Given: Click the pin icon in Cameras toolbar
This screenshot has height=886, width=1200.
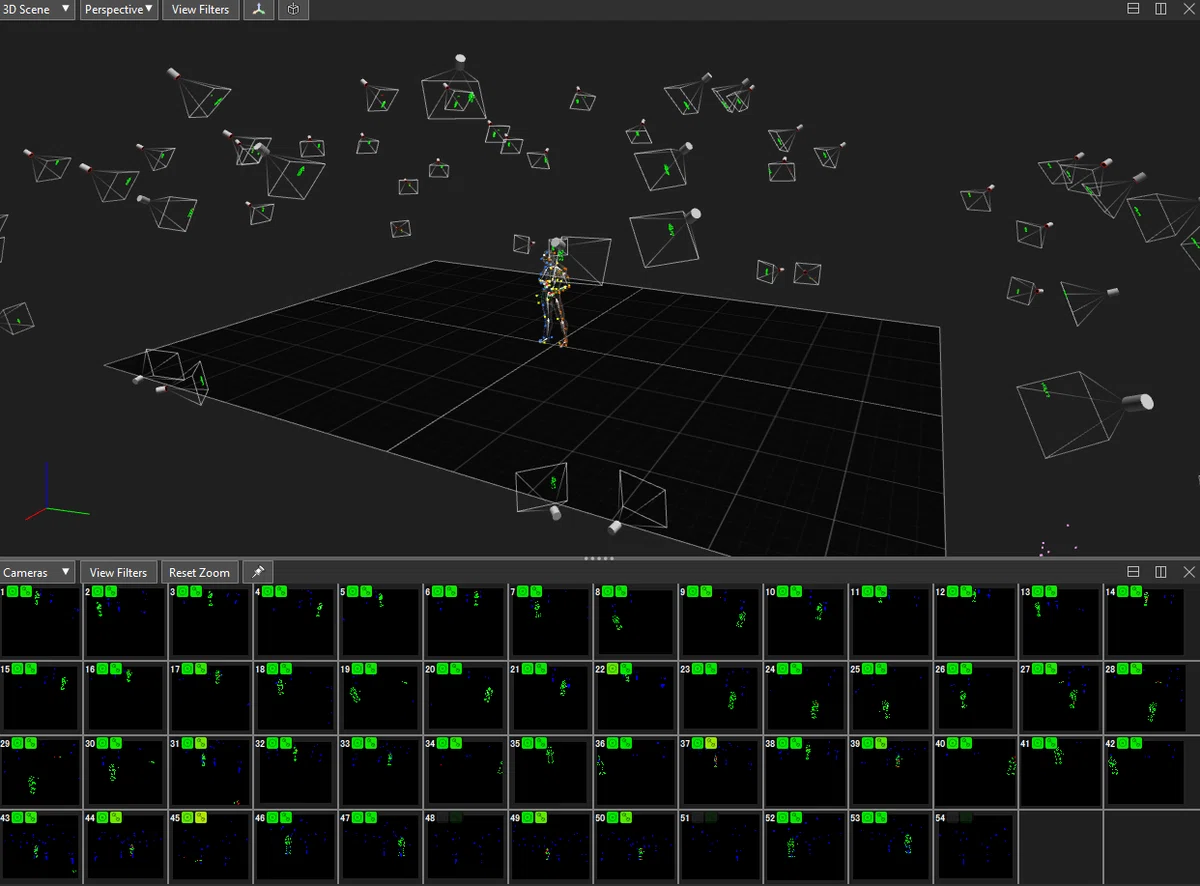Looking at the screenshot, I should [258, 572].
